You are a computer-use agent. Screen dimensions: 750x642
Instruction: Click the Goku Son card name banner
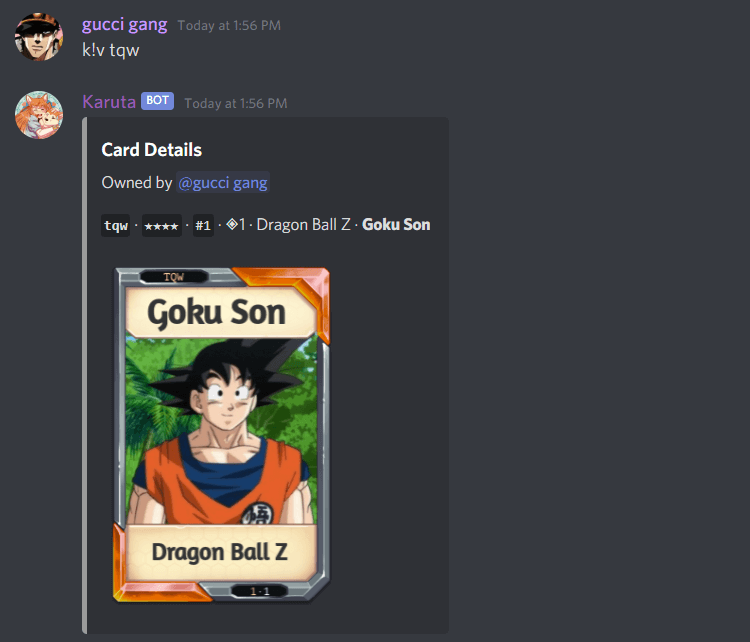tap(218, 312)
